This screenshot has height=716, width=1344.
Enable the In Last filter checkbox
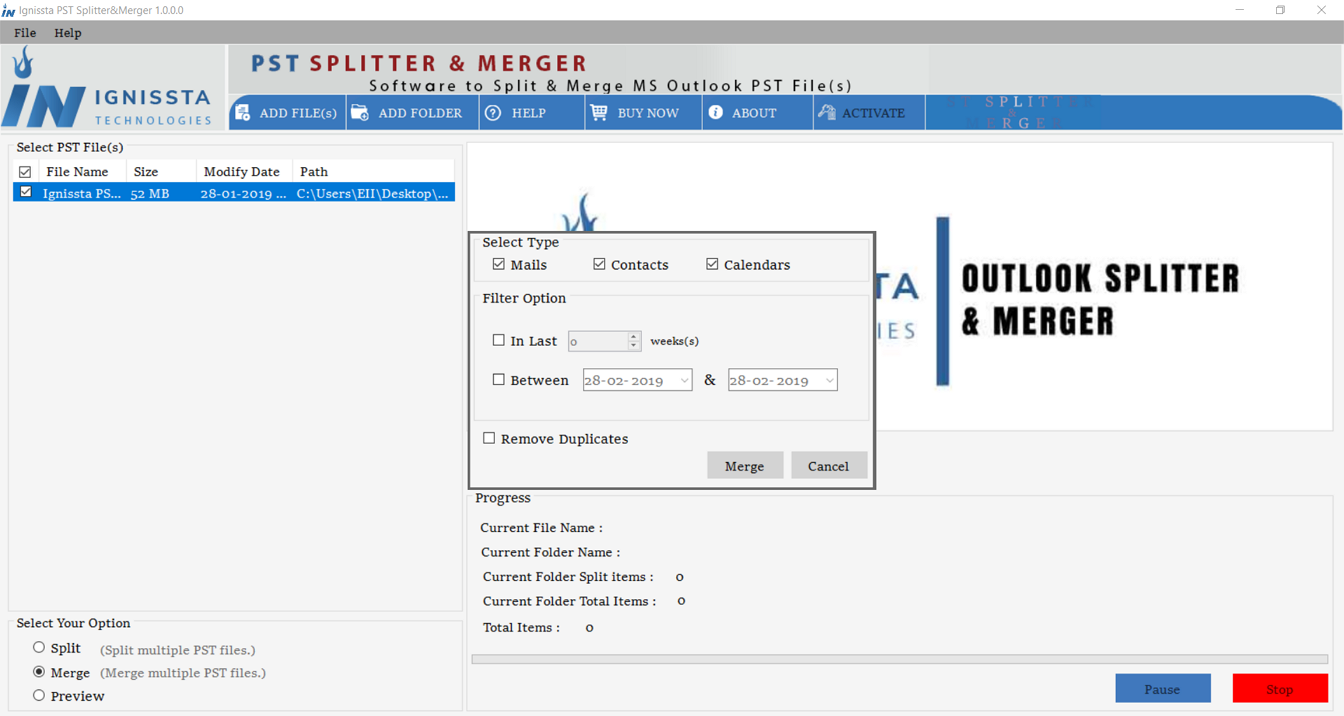click(x=499, y=340)
